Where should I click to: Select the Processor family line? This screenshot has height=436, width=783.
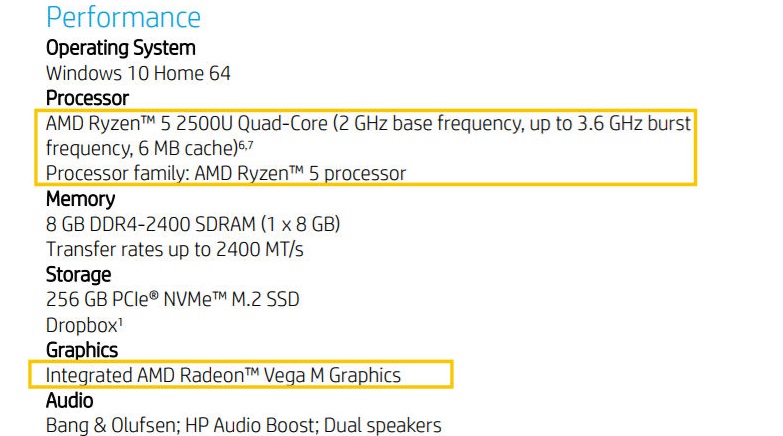[x=226, y=173]
